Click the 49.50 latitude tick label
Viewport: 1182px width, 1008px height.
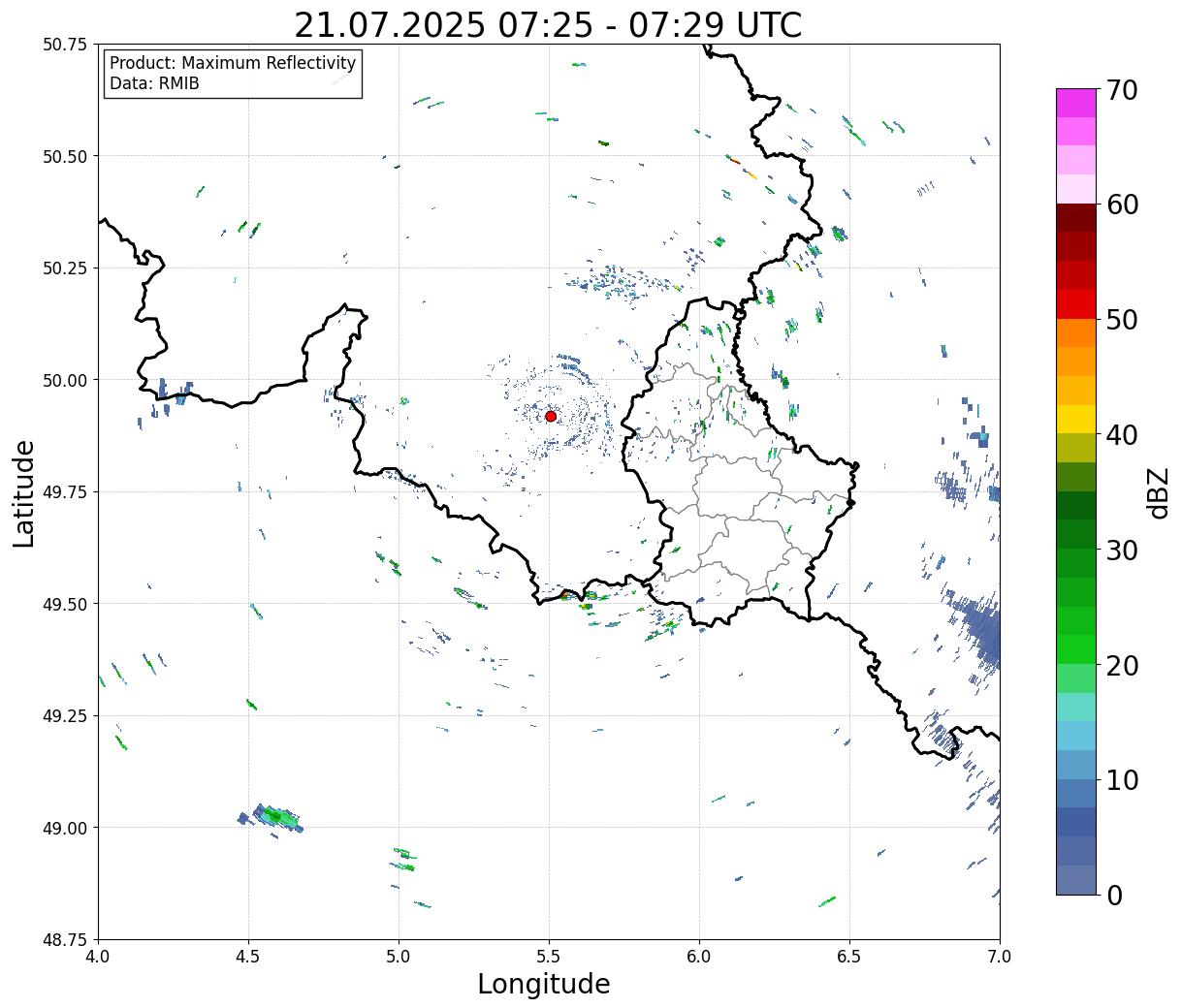pyautogui.click(x=64, y=604)
